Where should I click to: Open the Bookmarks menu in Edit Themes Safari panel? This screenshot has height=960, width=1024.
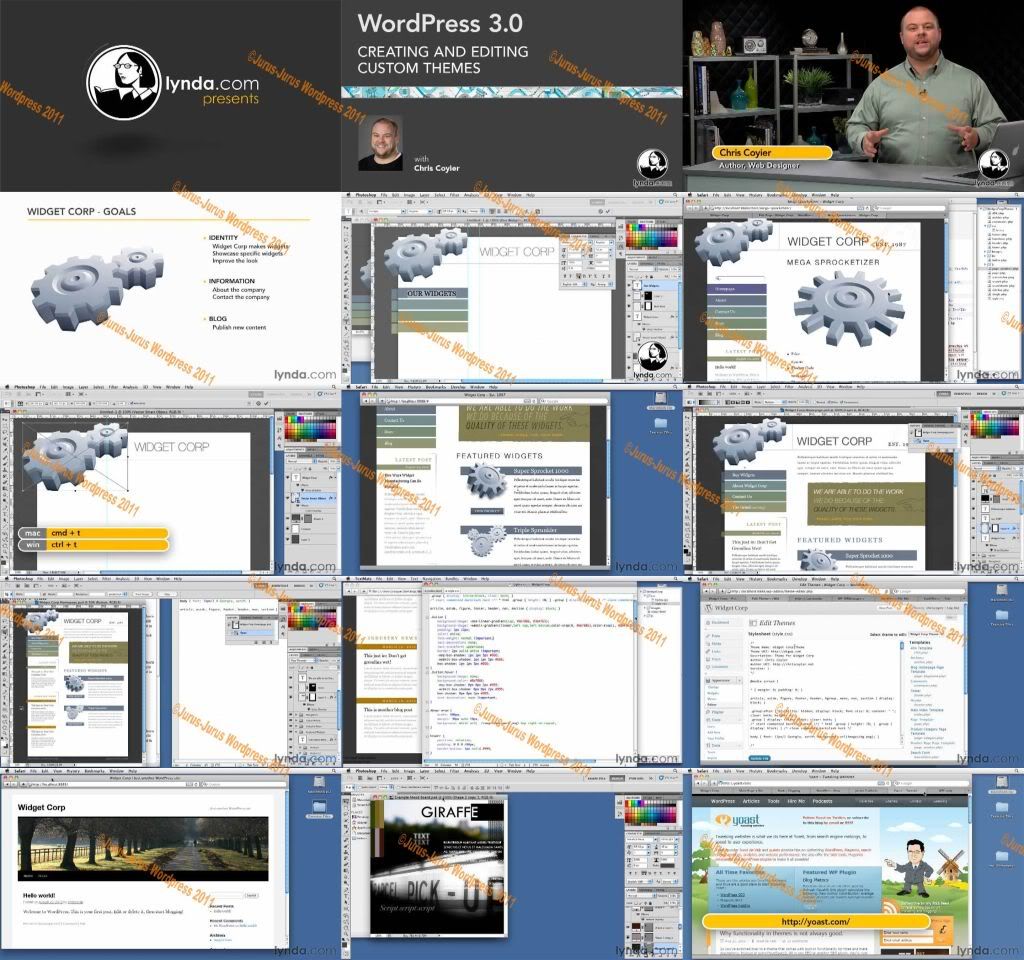pyautogui.click(x=776, y=579)
